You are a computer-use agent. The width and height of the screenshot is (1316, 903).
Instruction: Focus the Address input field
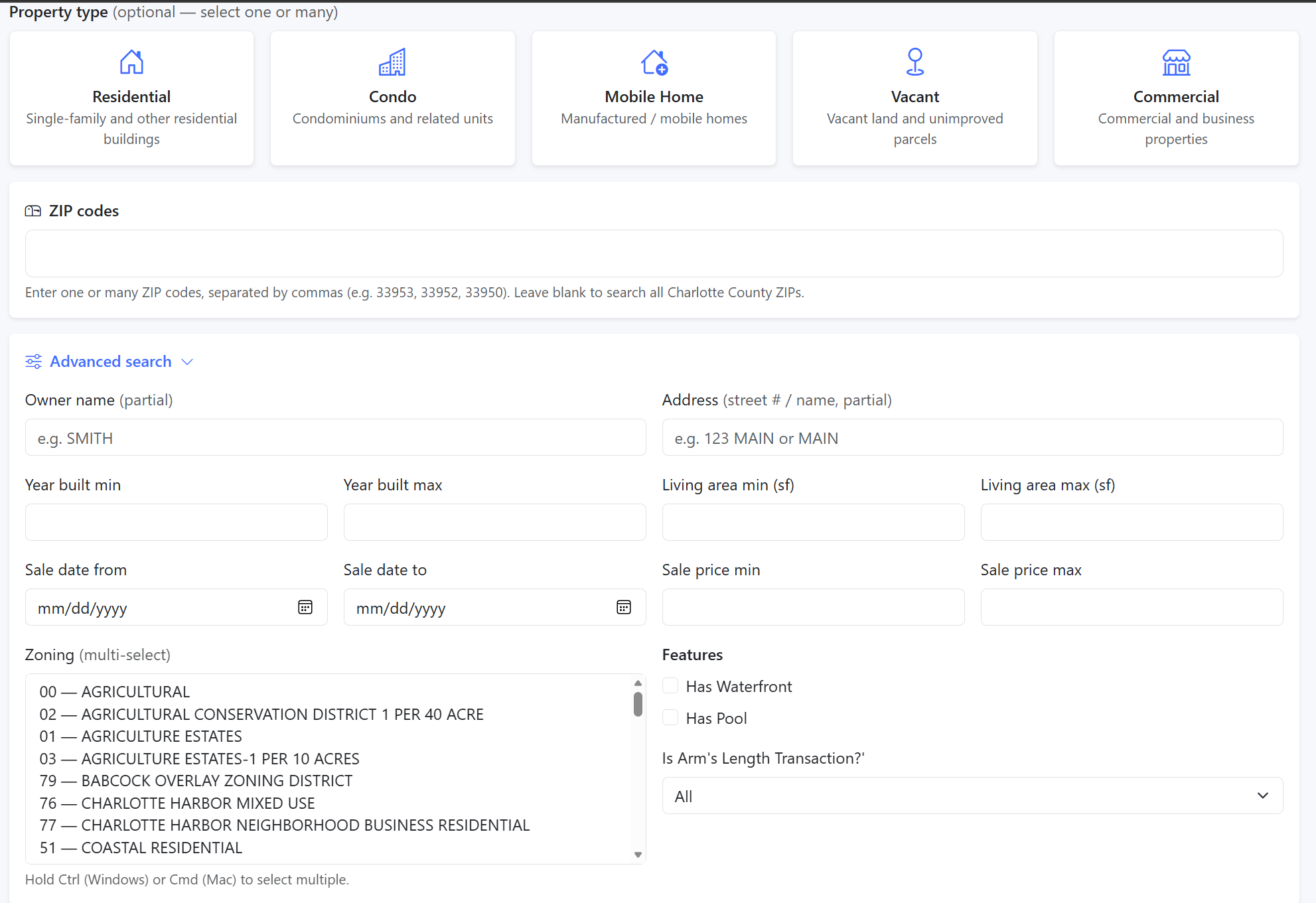pyautogui.click(x=972, y=437)
